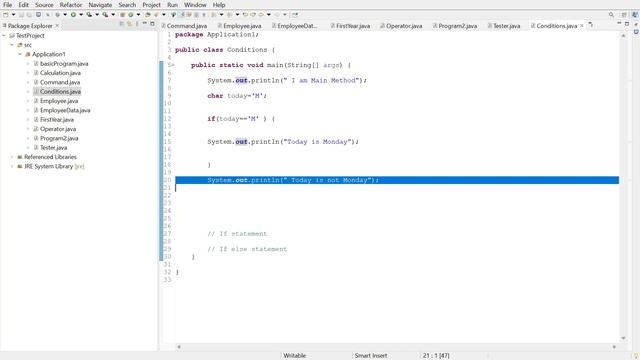Click the Debug bug icon
The height and width of the screenshot is (360, 640).
point(58,15)
